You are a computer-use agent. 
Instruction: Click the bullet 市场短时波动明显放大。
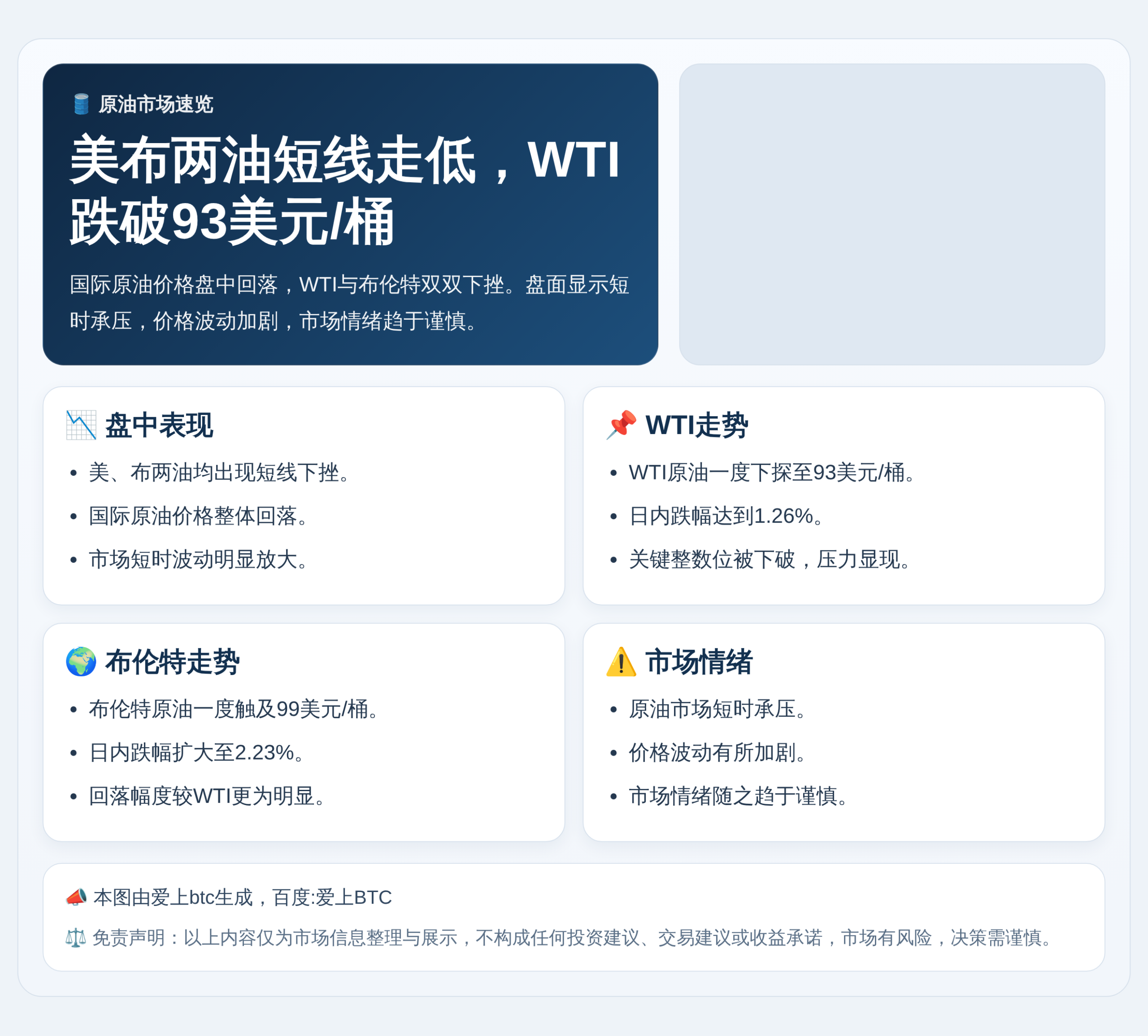199,559
